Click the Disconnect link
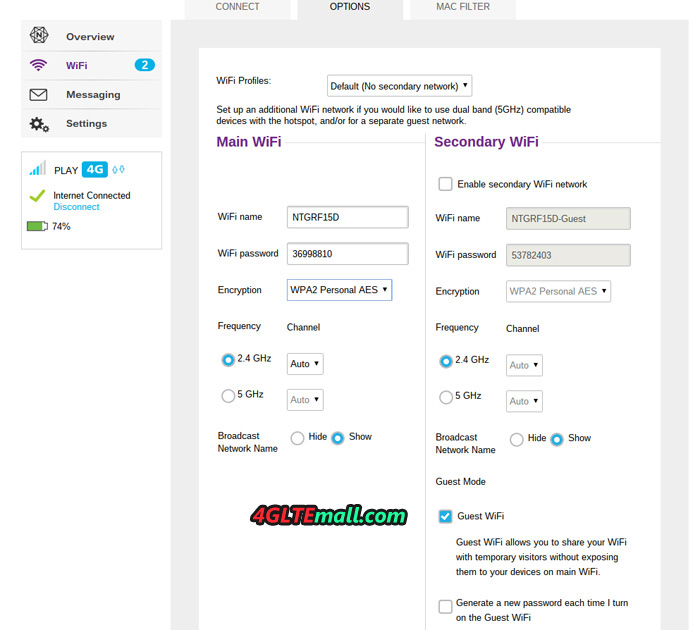 [77, 207]
